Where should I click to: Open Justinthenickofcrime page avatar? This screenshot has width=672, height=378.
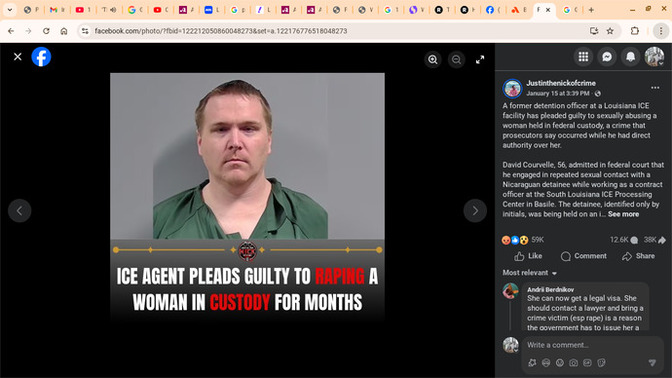click(x=512, y=88)
